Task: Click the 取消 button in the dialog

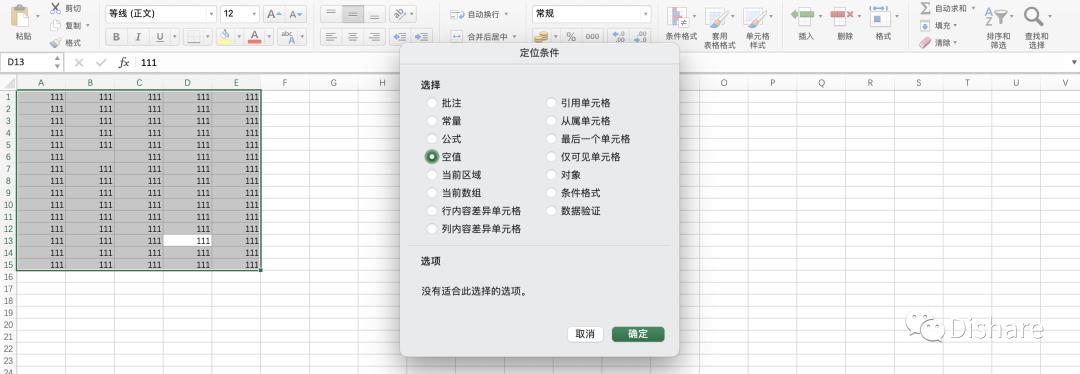Action: pos(585,334)
